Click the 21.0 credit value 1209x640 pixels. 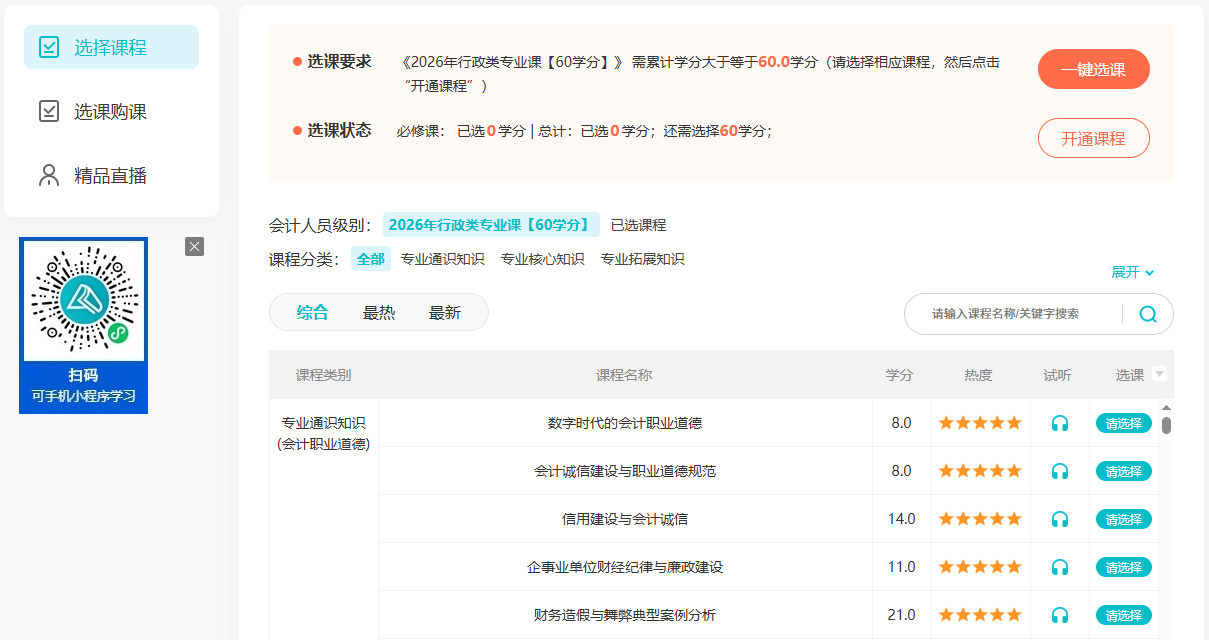[x=902, y=615]
